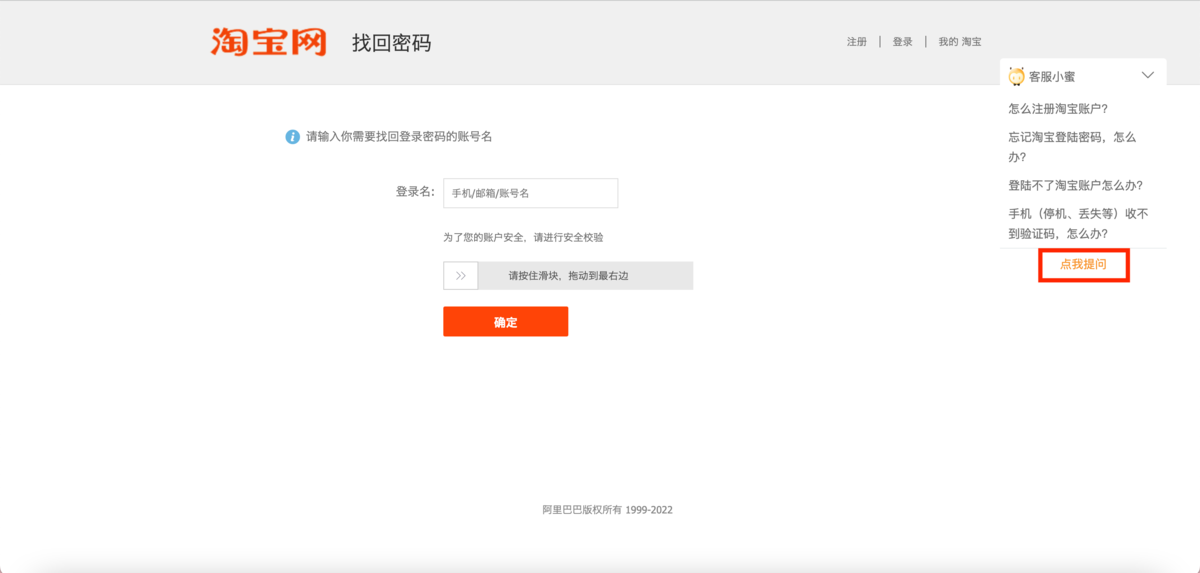The image size is (1200, 573).
Task: Click the blue info icon
Action: (292, 137)
